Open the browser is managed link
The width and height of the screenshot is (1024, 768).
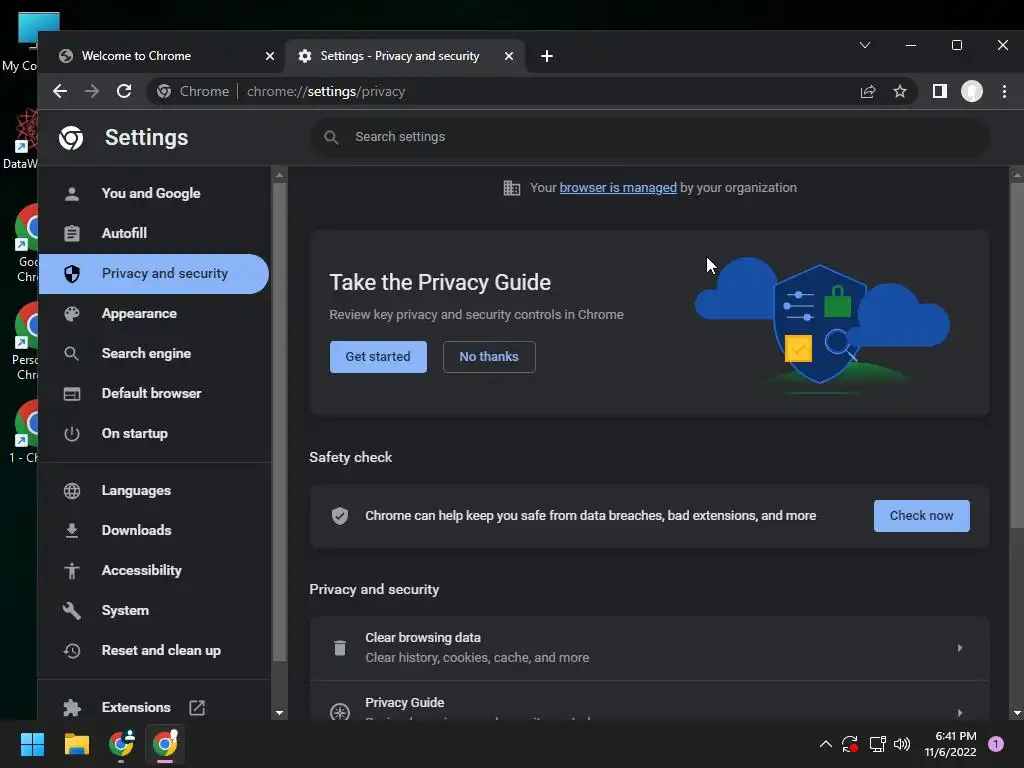(x=618, y=188)
